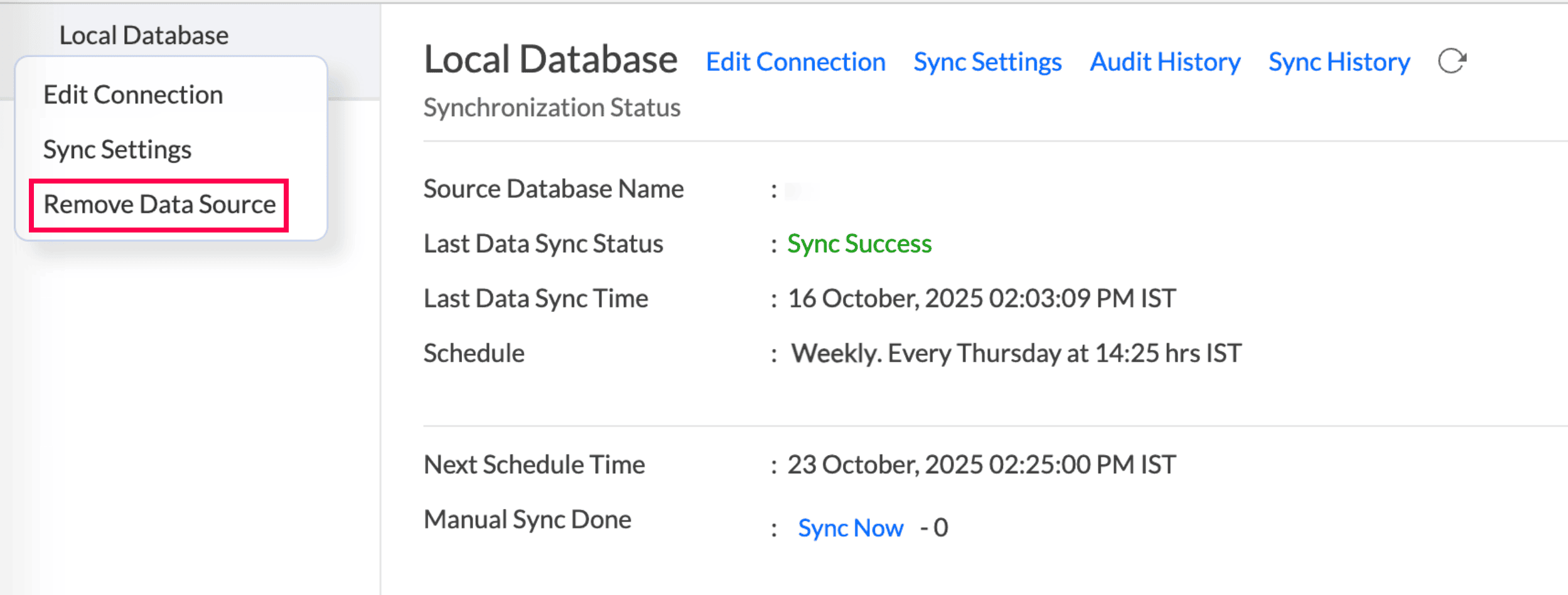Click the refresh icon beside Sync History
Viewport: 1568px width, 595px height.
1452,62
